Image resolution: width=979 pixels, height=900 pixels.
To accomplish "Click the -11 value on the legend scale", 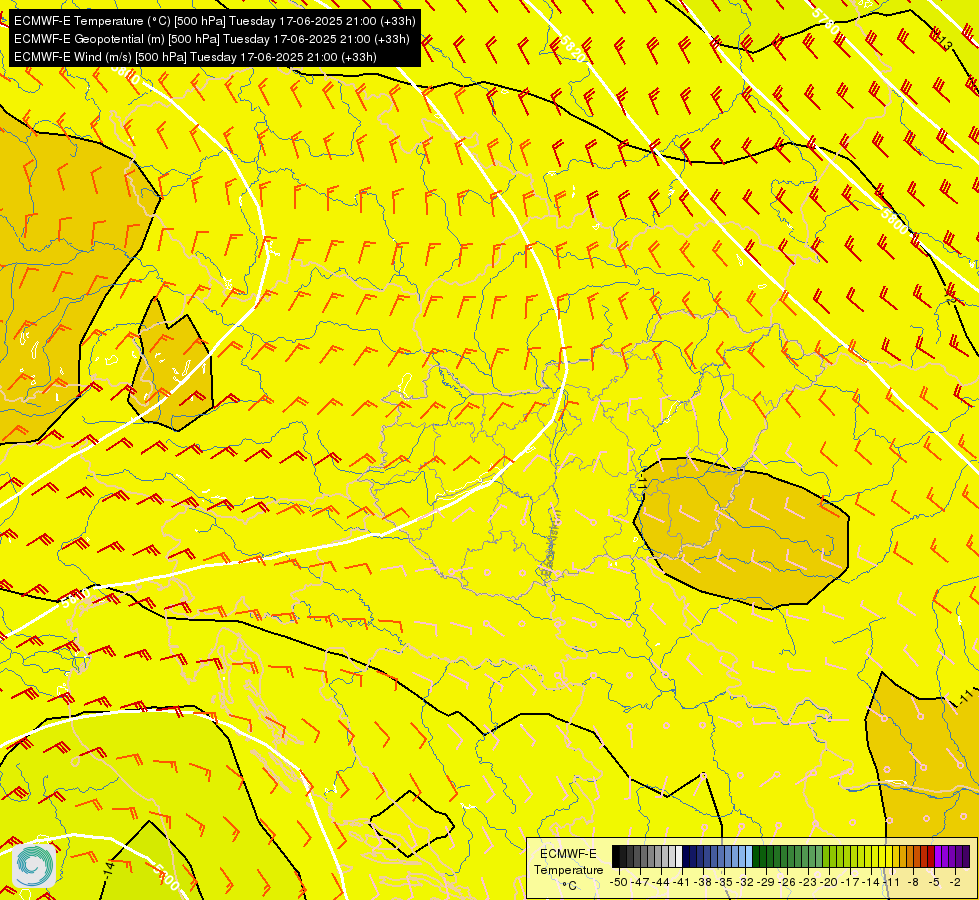I will point(891,883).
